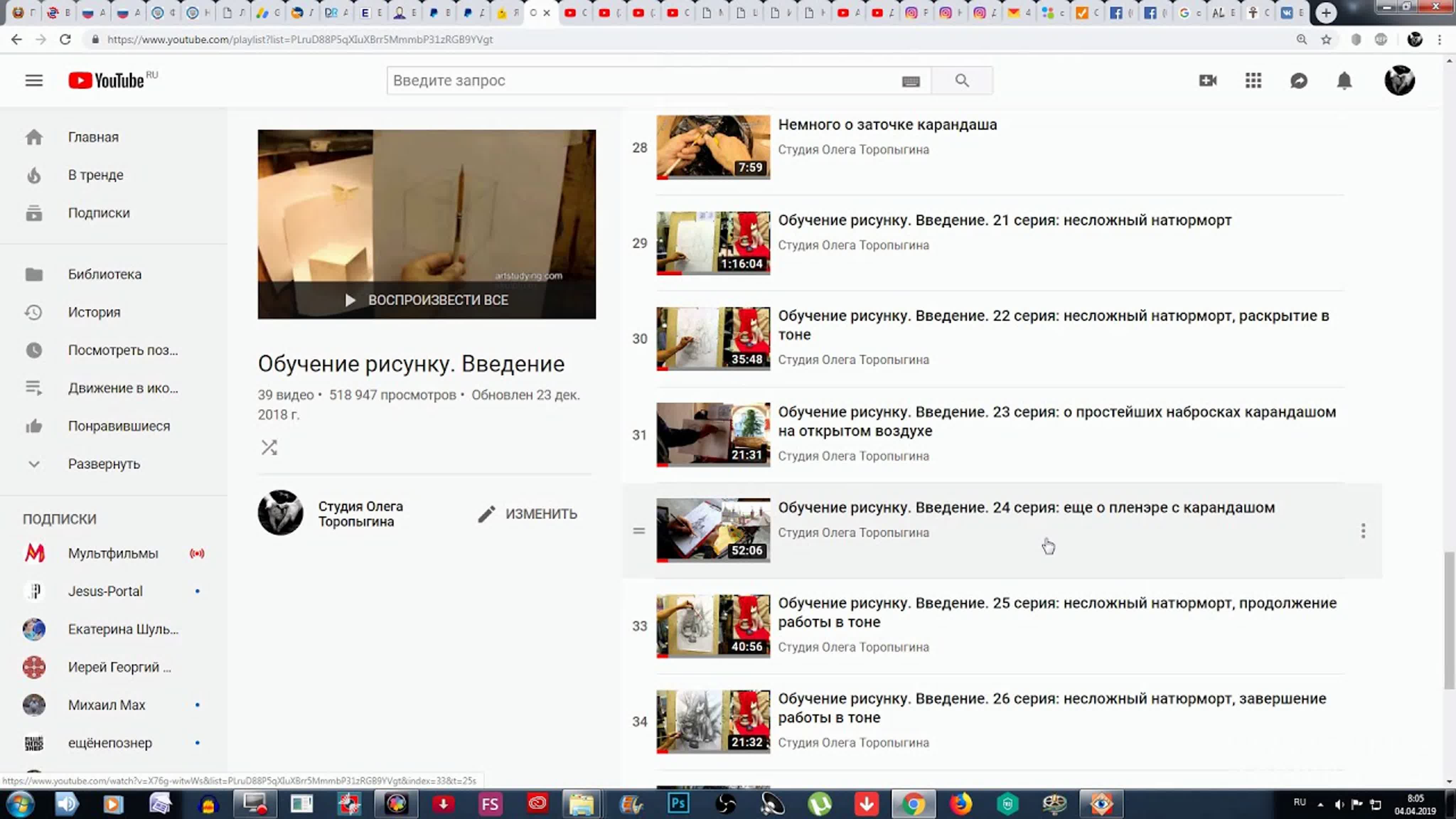Open three-dot menu for episode 24 video
The width and height of the screenshot is (1456, 819).
point(1363,531)
